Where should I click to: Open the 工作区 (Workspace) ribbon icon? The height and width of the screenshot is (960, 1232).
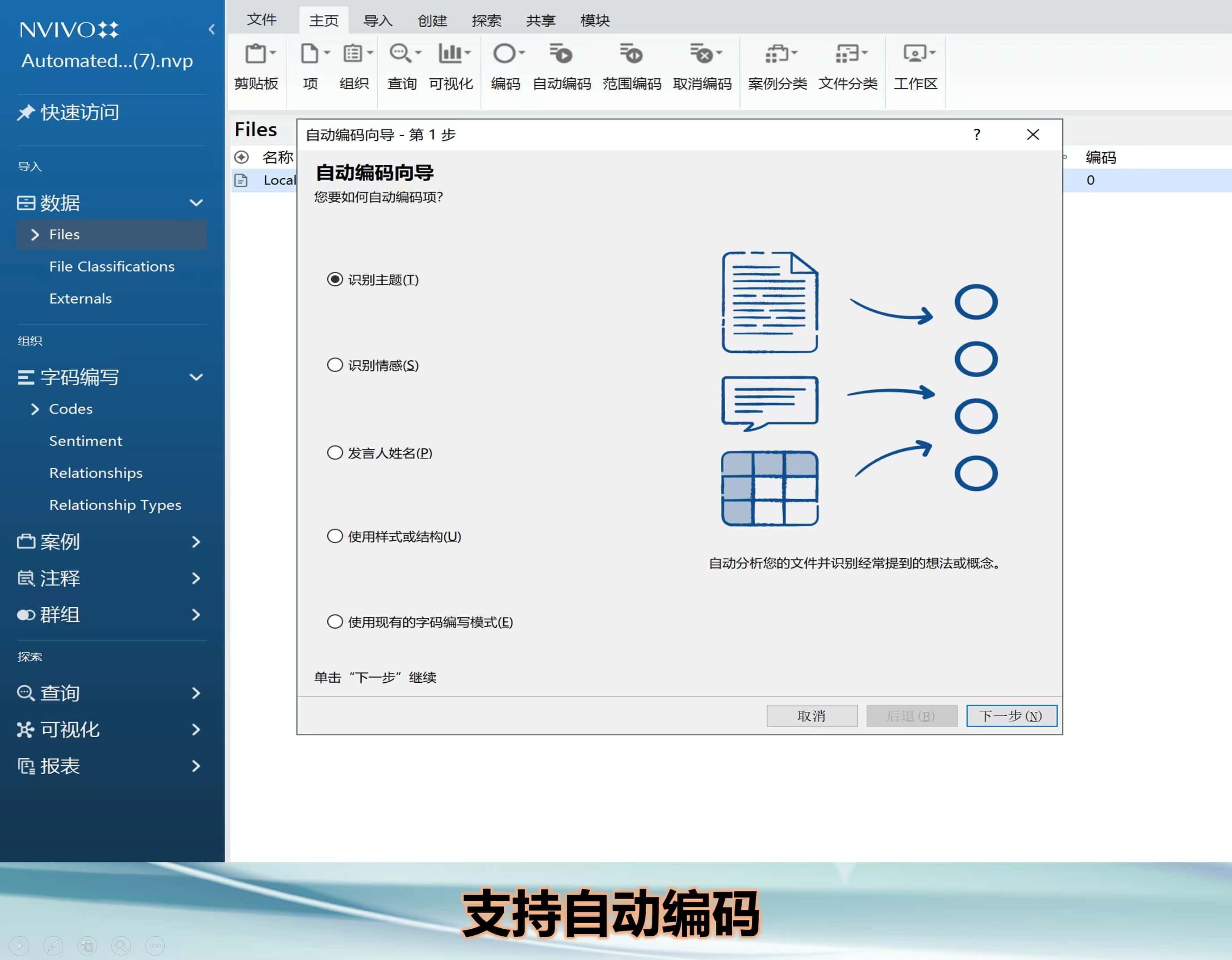coord(915,55)
